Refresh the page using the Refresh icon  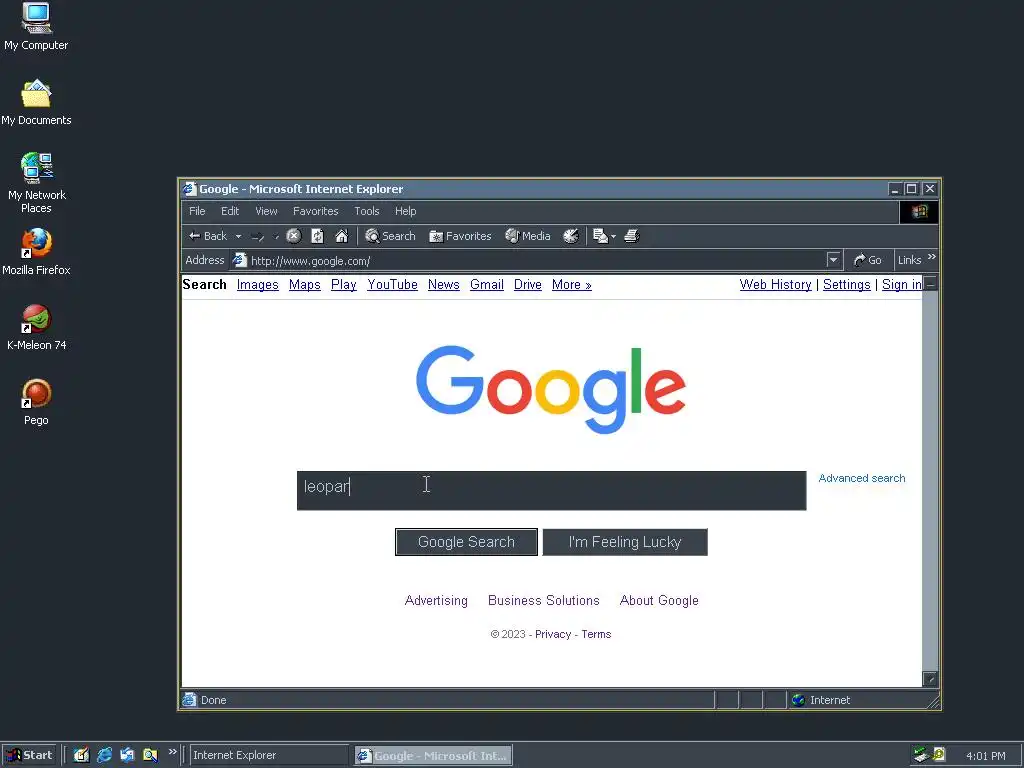click(317, 236)
